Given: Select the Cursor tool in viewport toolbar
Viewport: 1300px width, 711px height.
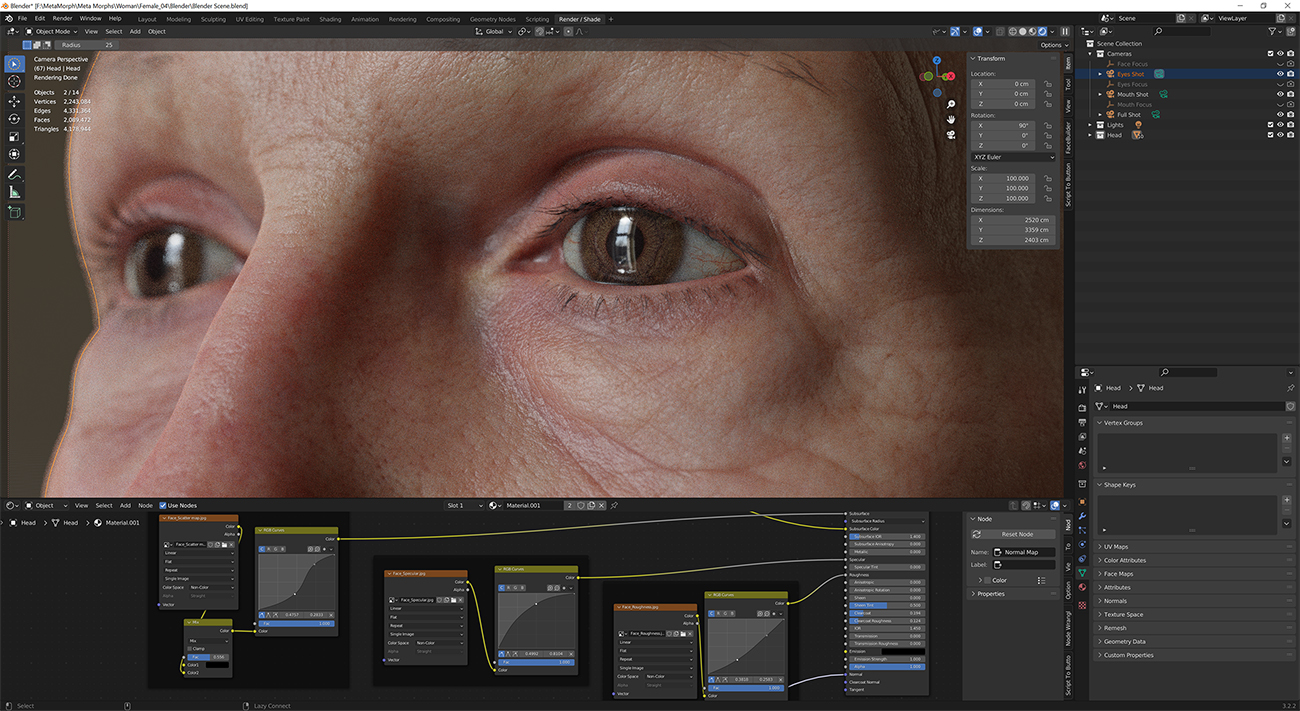Looking at the screenshot, I should [14, 82].
